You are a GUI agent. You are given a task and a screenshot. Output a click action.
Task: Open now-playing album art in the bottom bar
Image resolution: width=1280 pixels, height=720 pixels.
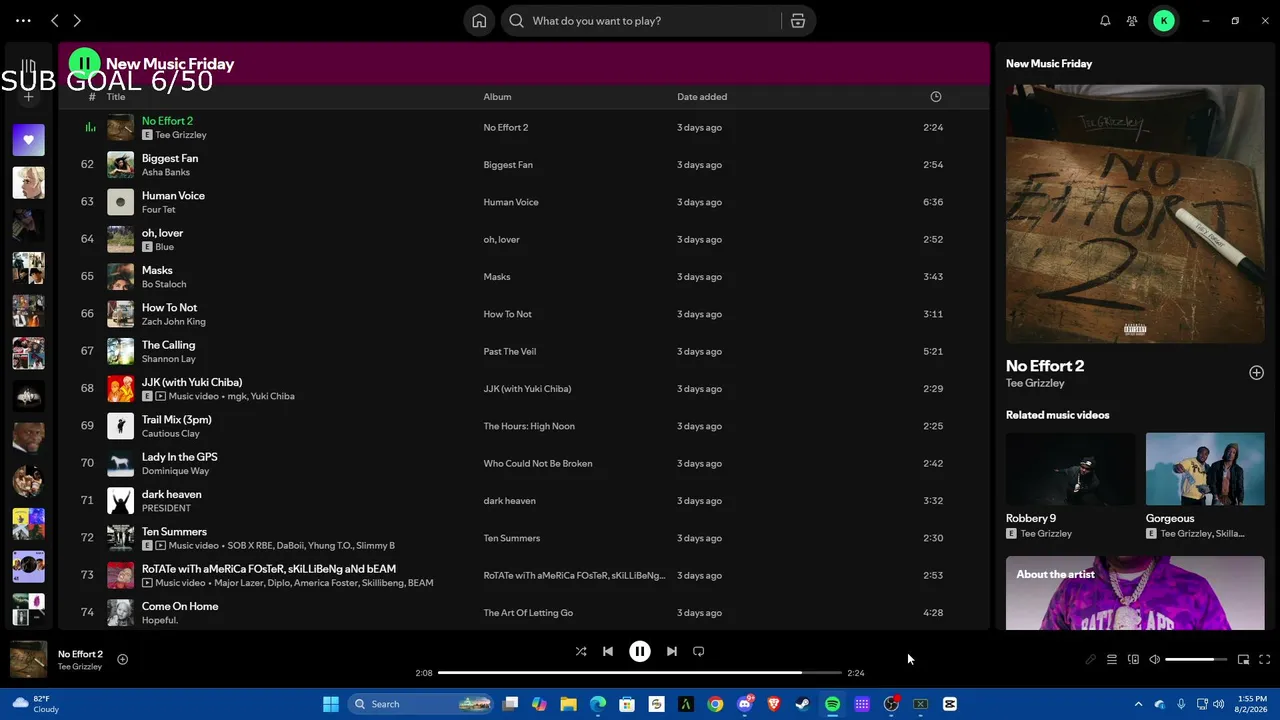point(28,659)
